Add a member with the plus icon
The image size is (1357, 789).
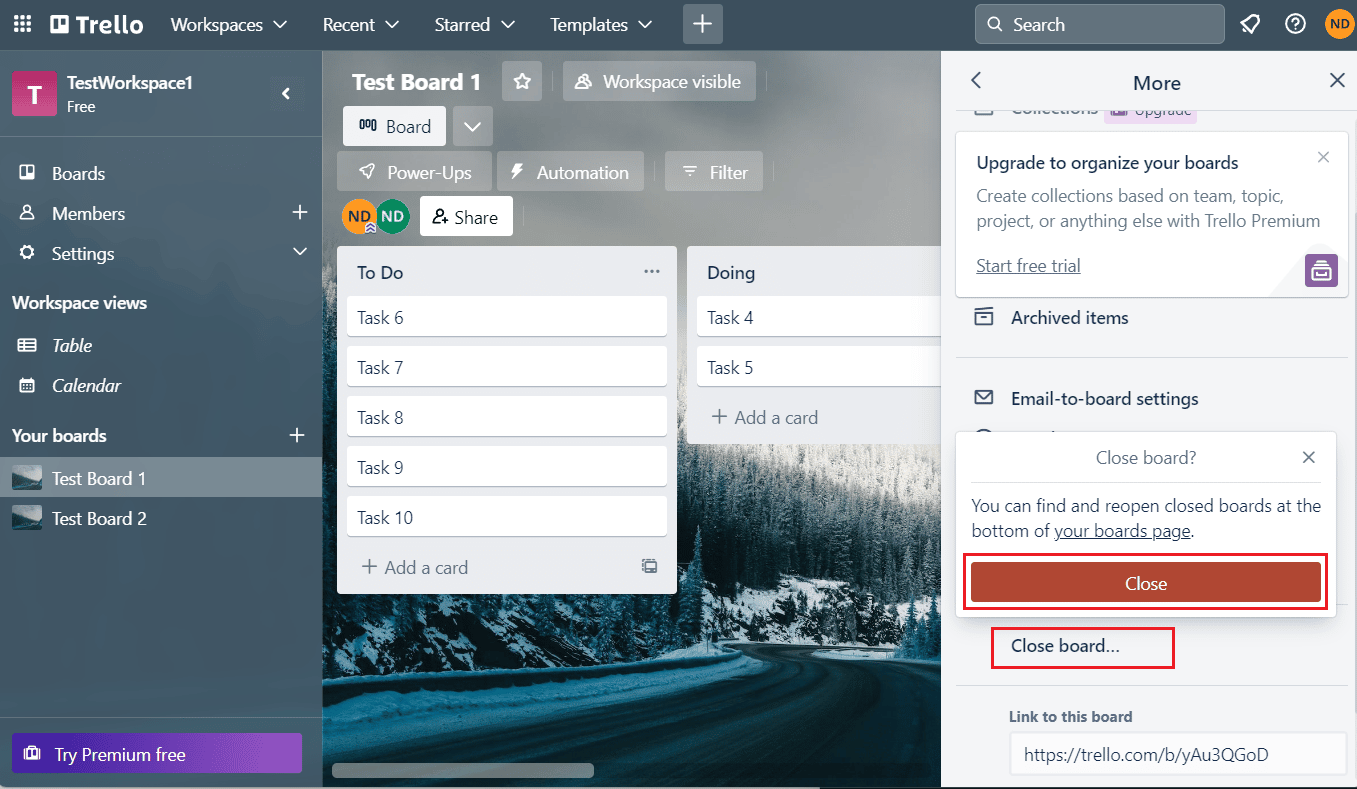coord(299,213)
